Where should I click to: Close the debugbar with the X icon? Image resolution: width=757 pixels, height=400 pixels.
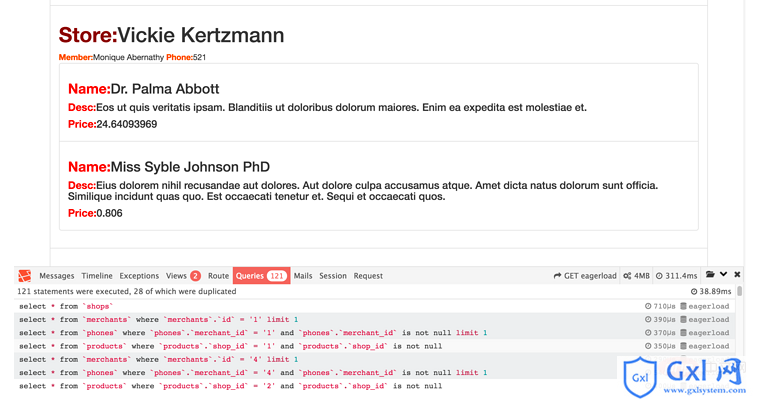(x=737, y=275)
